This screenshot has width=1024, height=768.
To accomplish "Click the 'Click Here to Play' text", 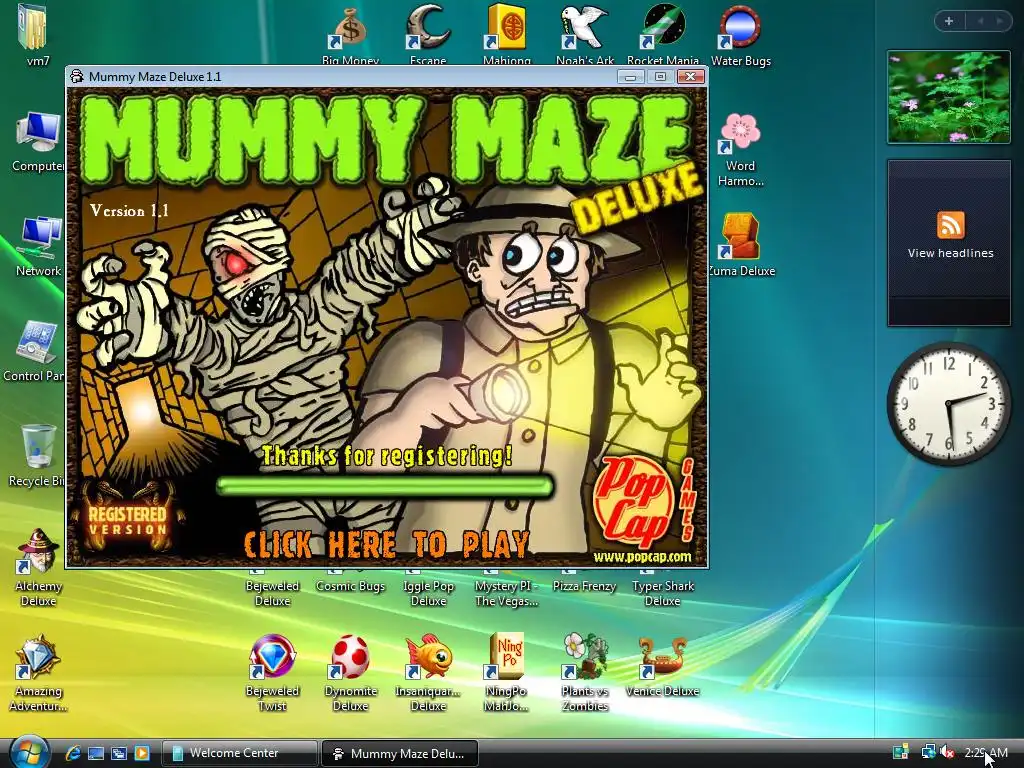I will (x=387, y=543).
